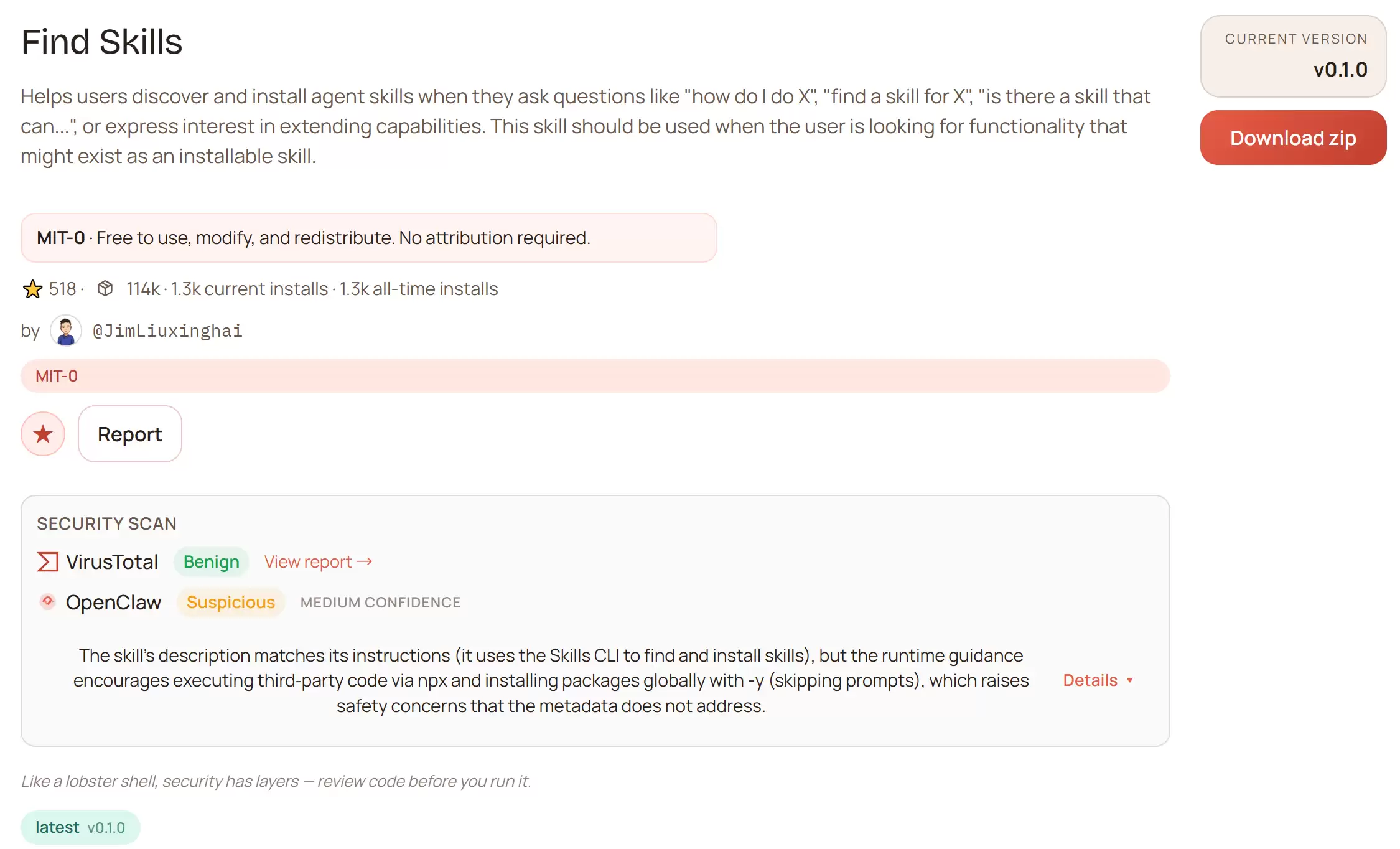The width and height of the screenshot is (1400, 849).
Task: Click the View report arrow icon
Action: (x=365, y=561)
